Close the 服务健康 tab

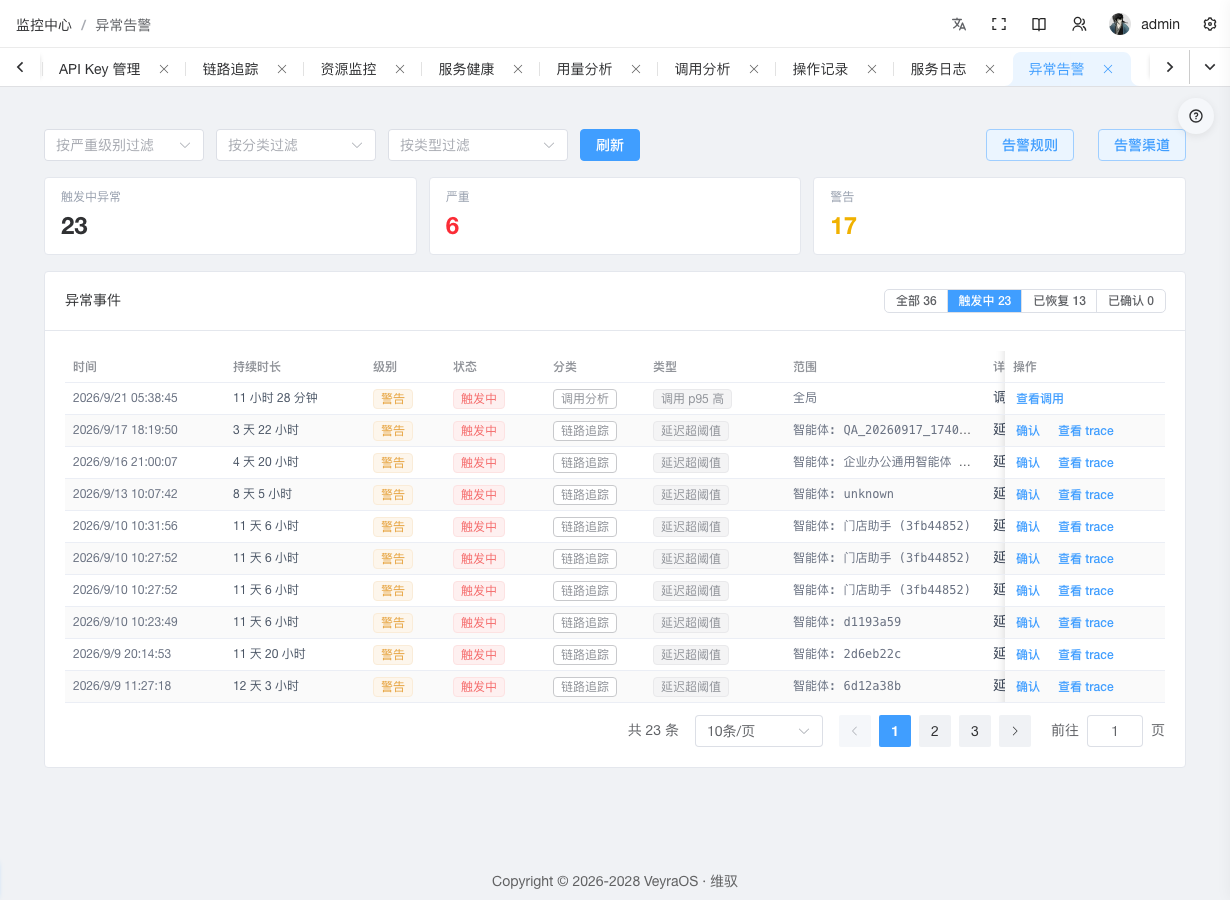518,69
